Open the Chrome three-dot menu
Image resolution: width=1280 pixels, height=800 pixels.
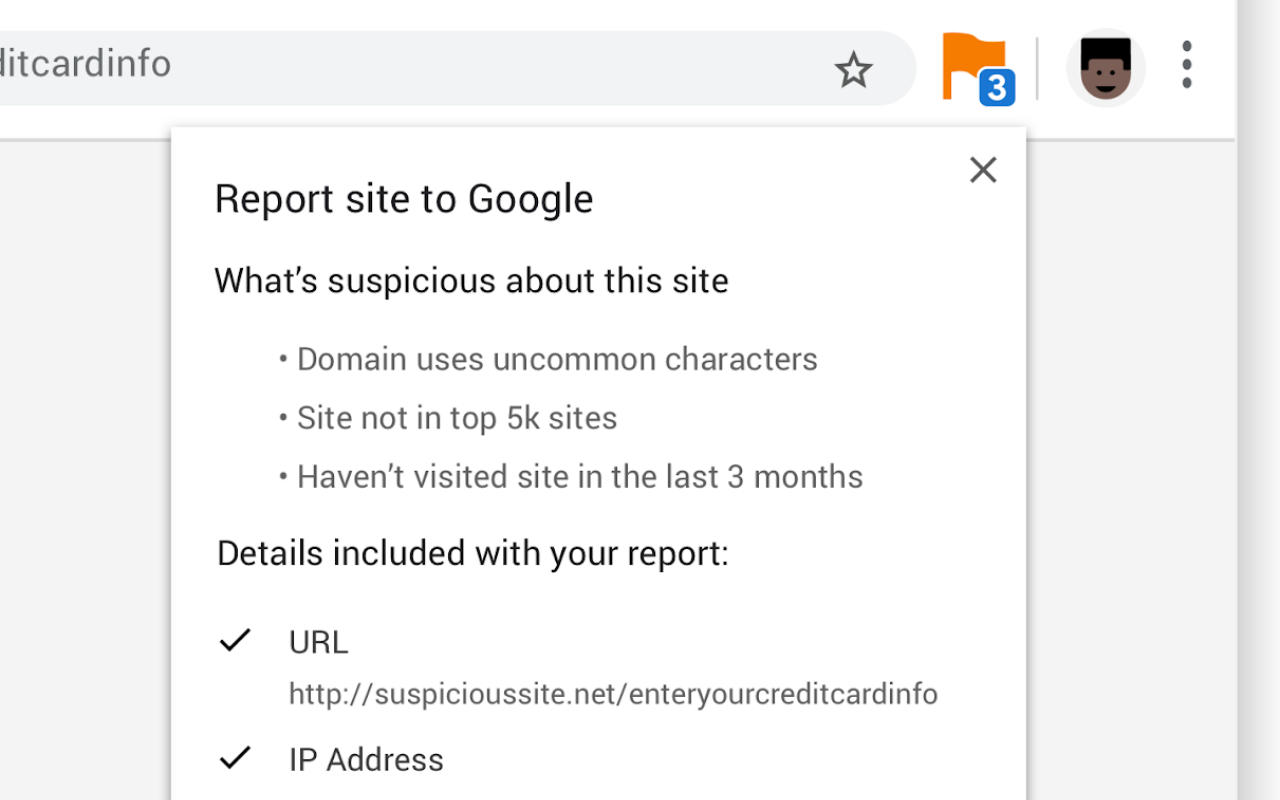(1187, 65)
